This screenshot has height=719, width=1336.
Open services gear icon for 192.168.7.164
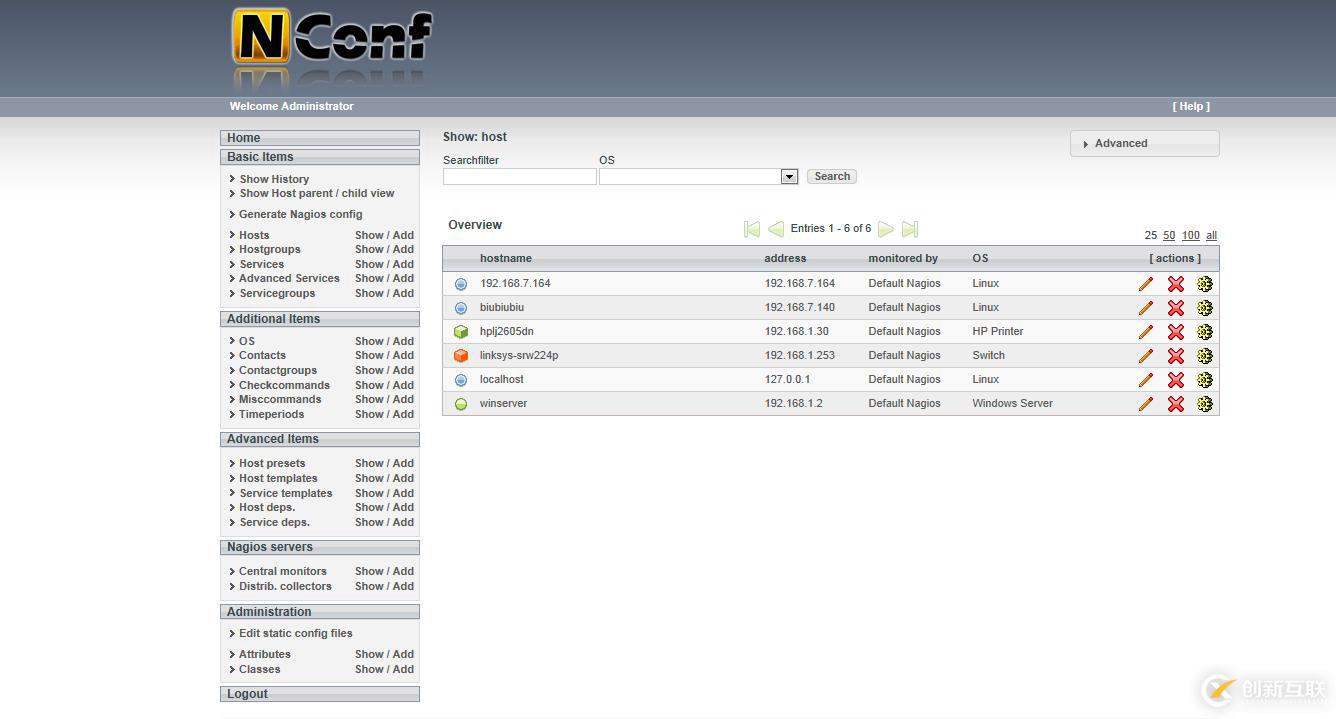point(1205,284)
